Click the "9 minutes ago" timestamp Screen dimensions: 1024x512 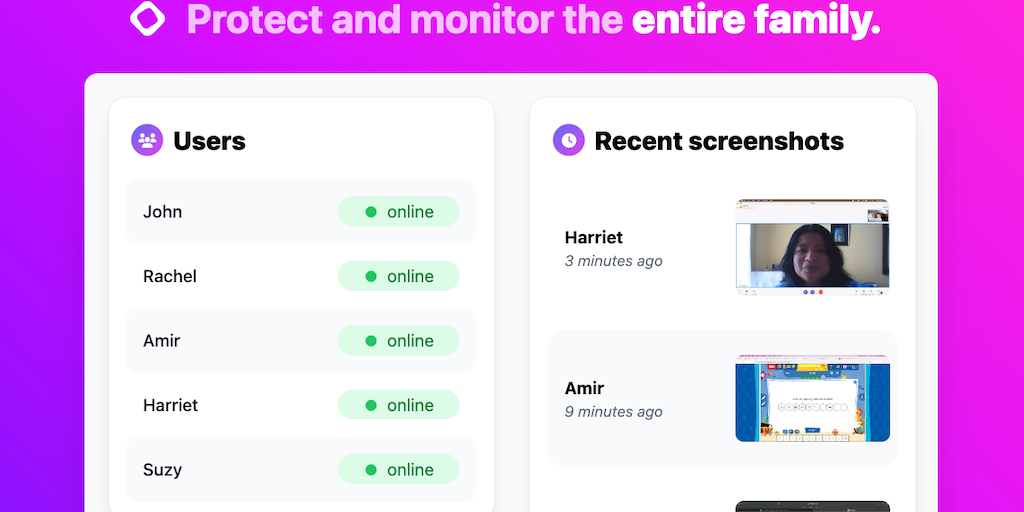point(614,412)
